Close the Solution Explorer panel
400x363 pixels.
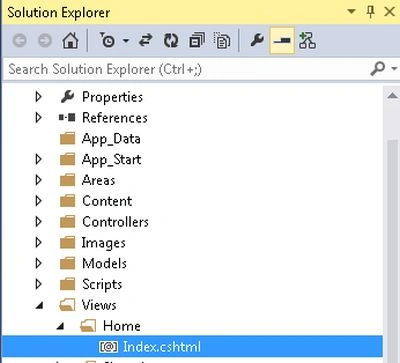(x=389, y=12)
